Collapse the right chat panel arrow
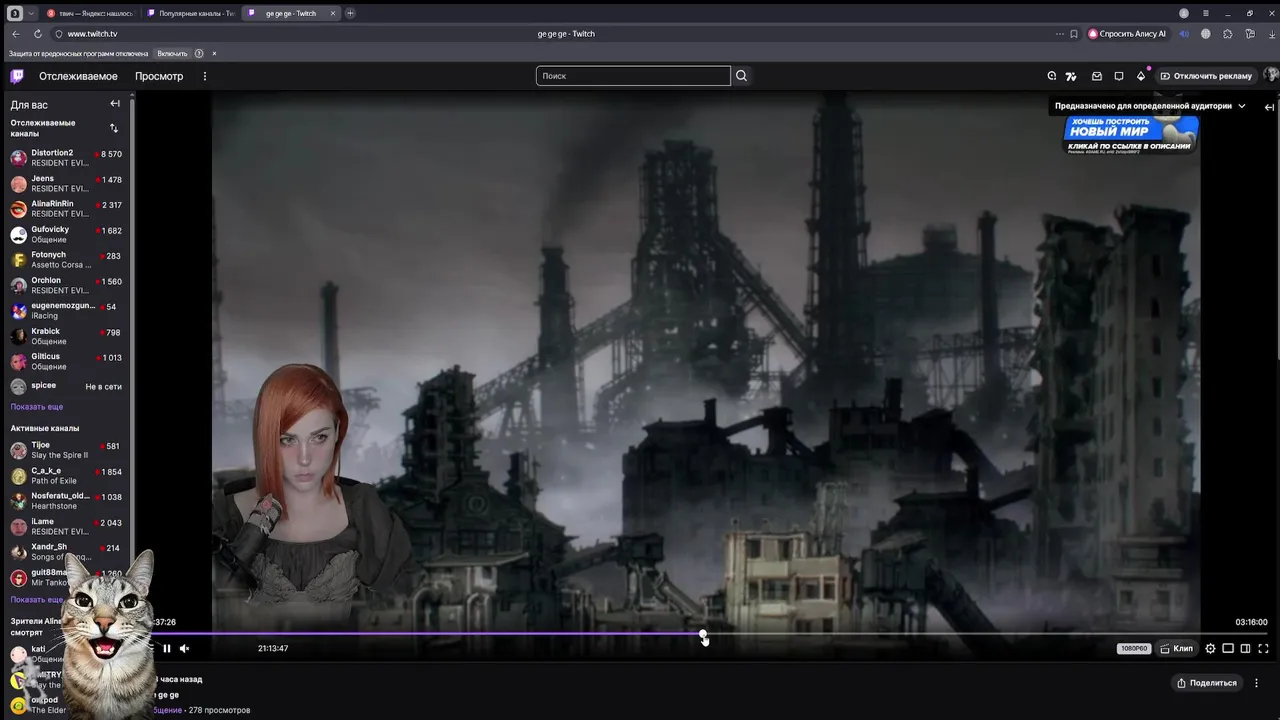The height and width of the screenshot is (720, 1280). click(x=1269, y=107)
